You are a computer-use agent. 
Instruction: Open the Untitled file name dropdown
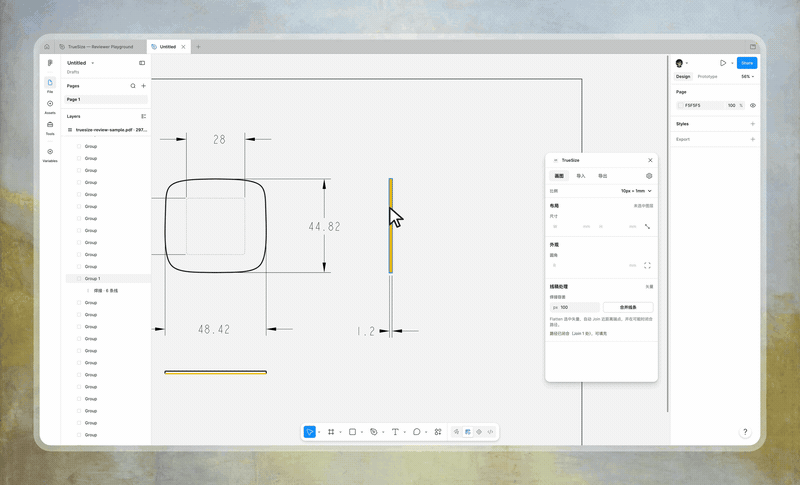coord(92,63)
